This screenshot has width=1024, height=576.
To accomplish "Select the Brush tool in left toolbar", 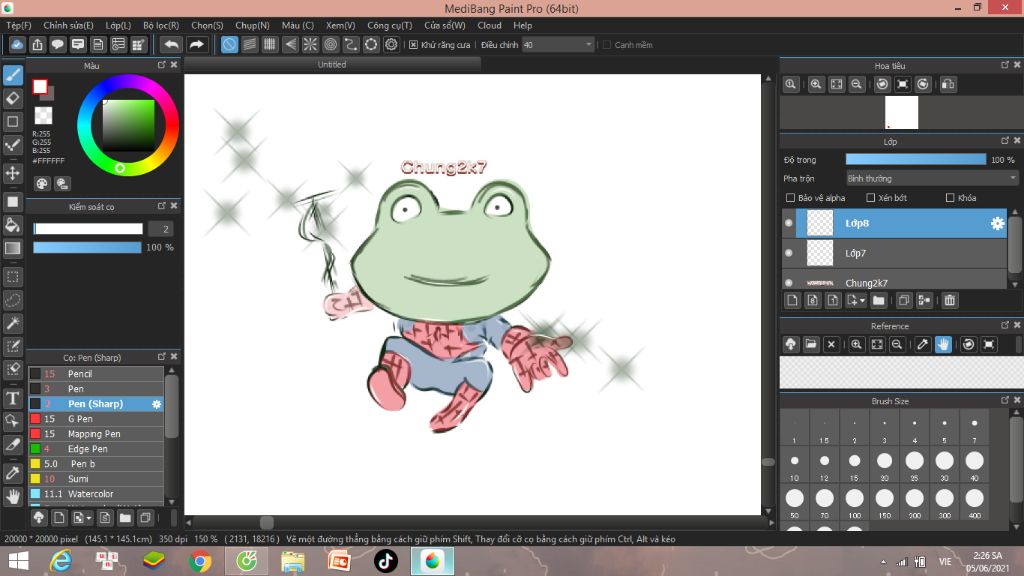I will pyautogui.click(x=12, y=75).
